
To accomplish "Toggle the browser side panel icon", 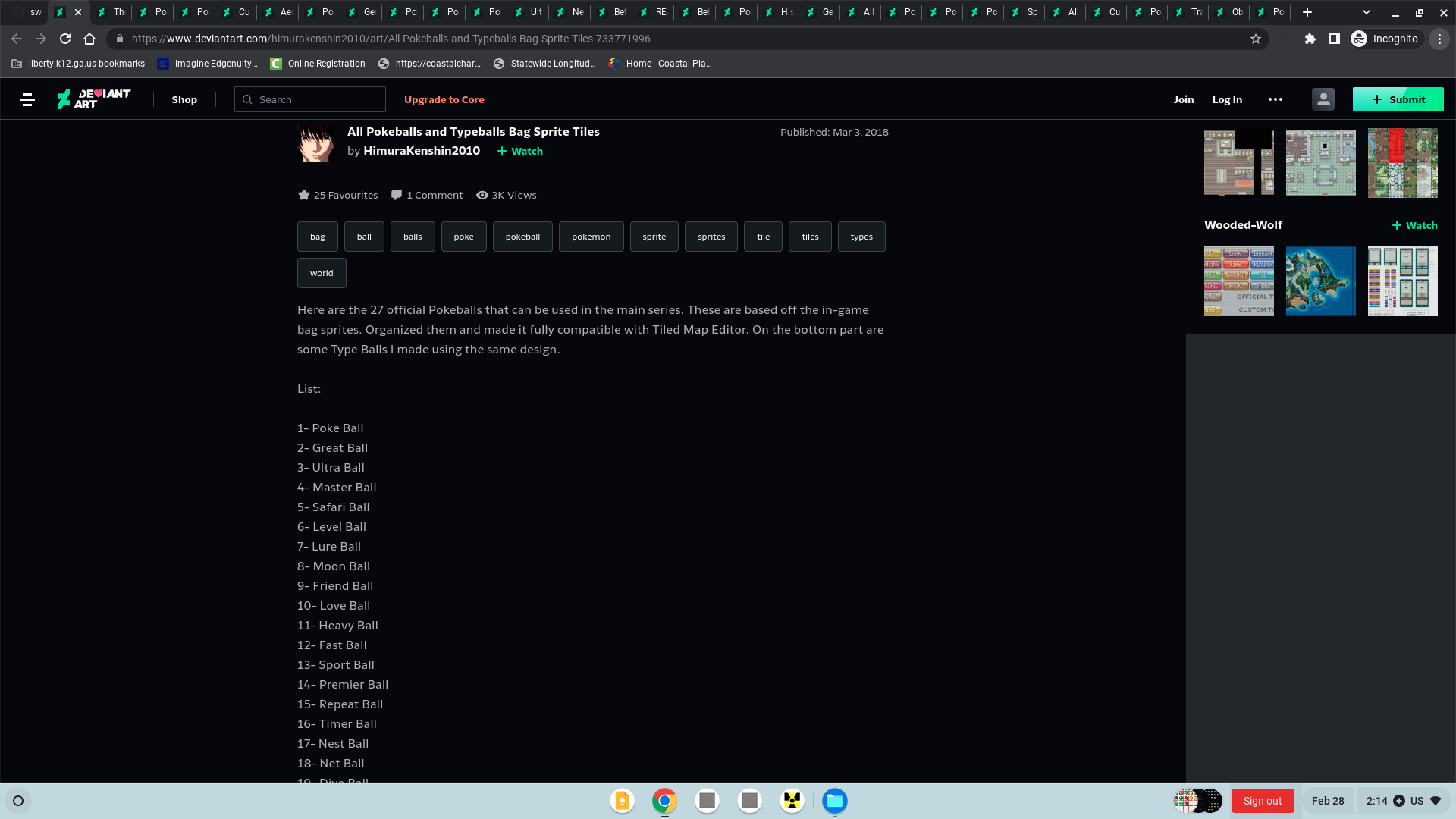I will point(1334,39).
